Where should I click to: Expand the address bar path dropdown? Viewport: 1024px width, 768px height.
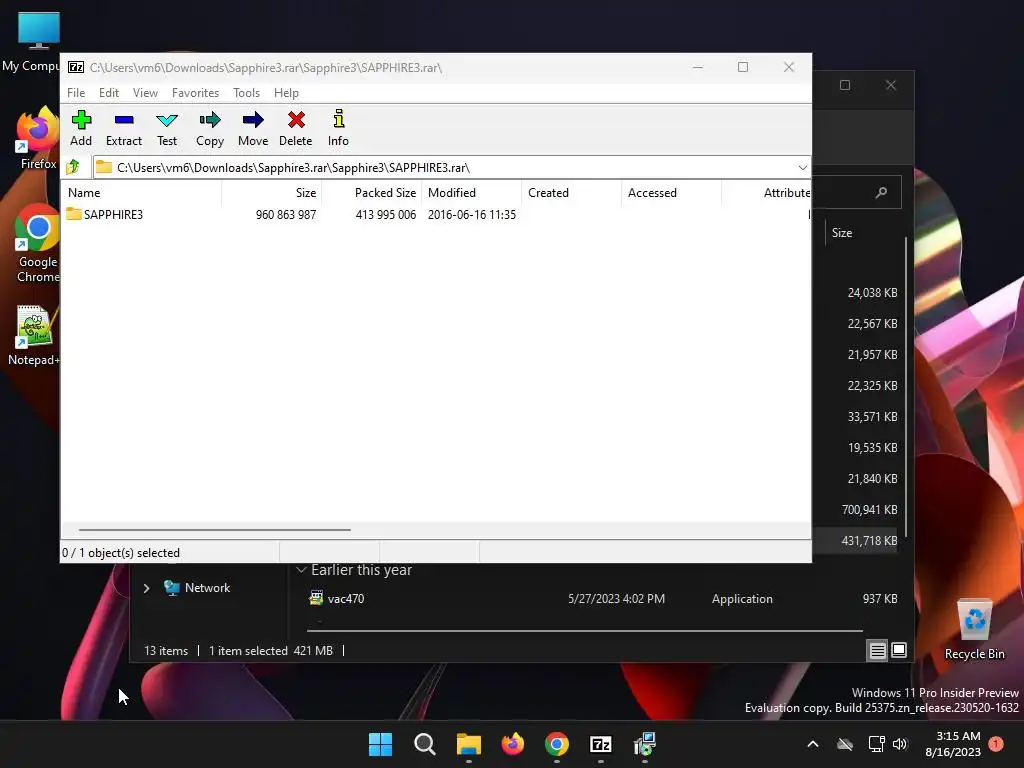802,168
